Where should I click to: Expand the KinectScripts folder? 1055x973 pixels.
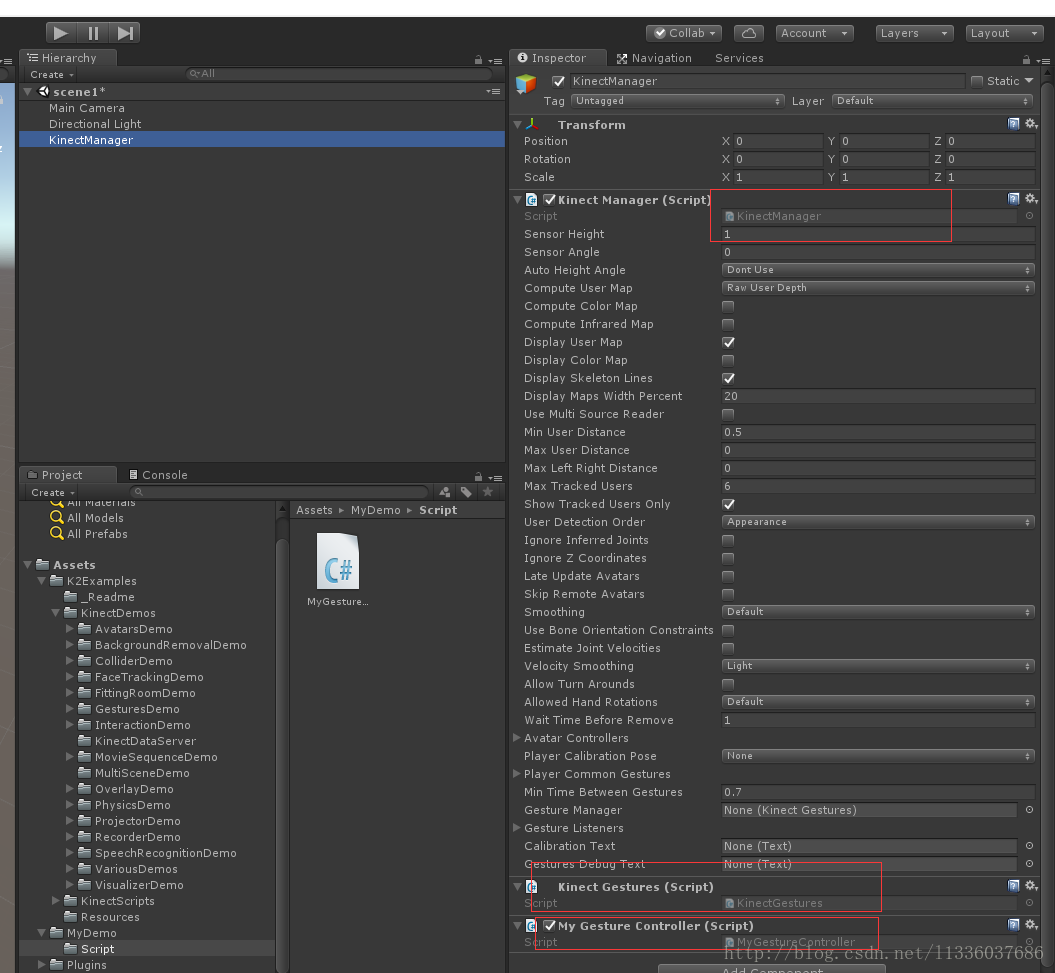(56, 900)
